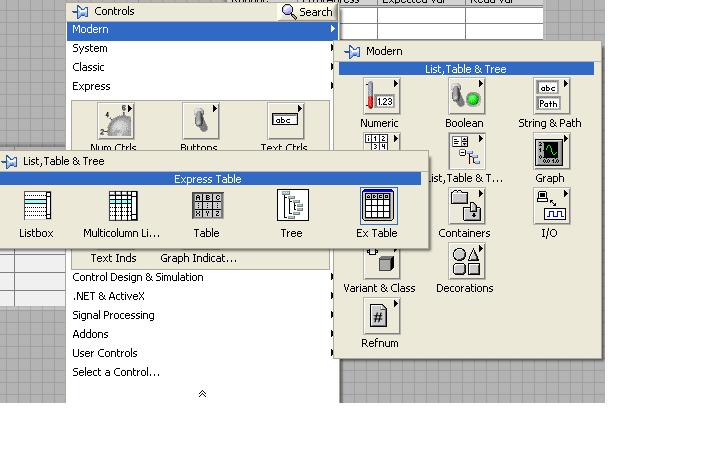Open the Text Ctrls Express palette
This screenshot has width=720, height=450.
click(x=285, y=121)
